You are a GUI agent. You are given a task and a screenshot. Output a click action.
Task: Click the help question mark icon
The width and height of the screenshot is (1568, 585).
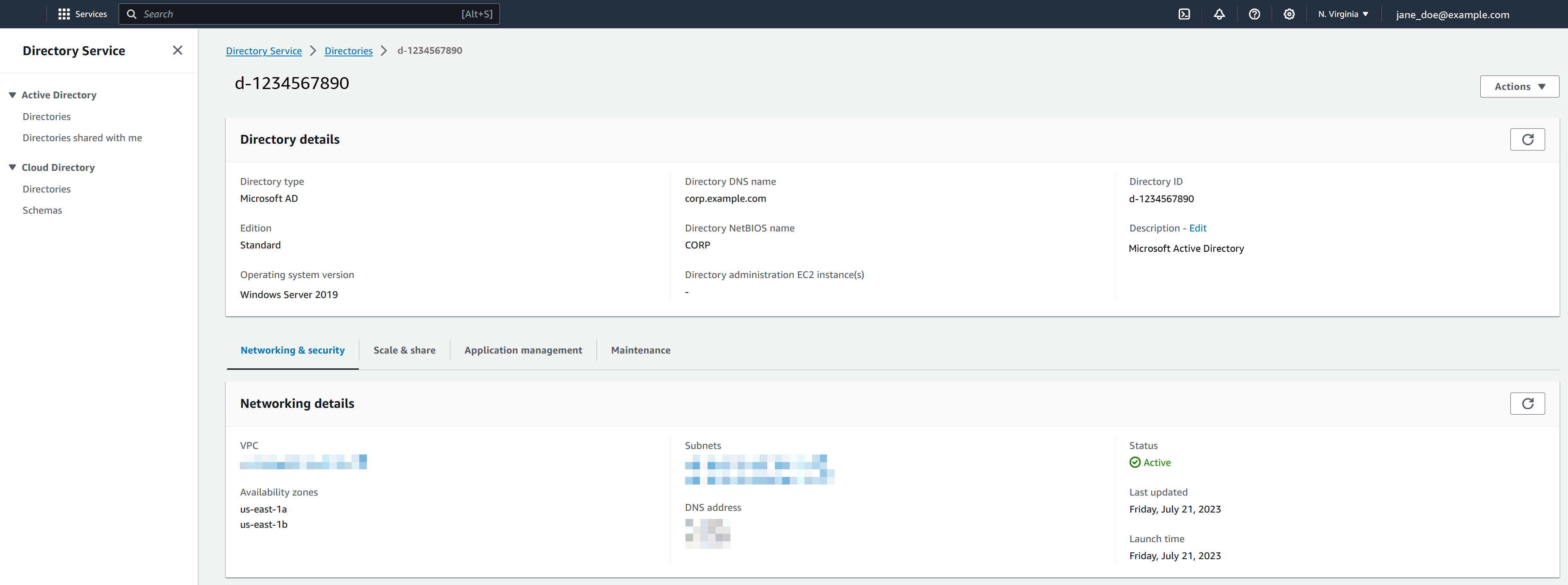click(x=1254, y=14)
